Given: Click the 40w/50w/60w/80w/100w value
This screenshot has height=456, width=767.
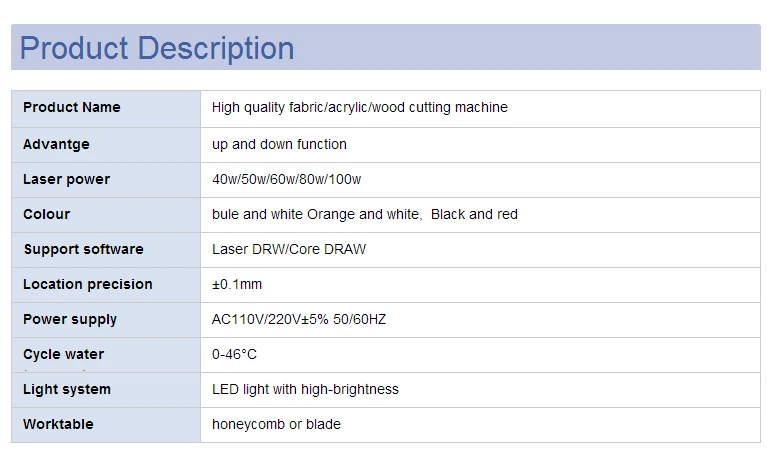Looking at the screenshot, I should 286,180.
